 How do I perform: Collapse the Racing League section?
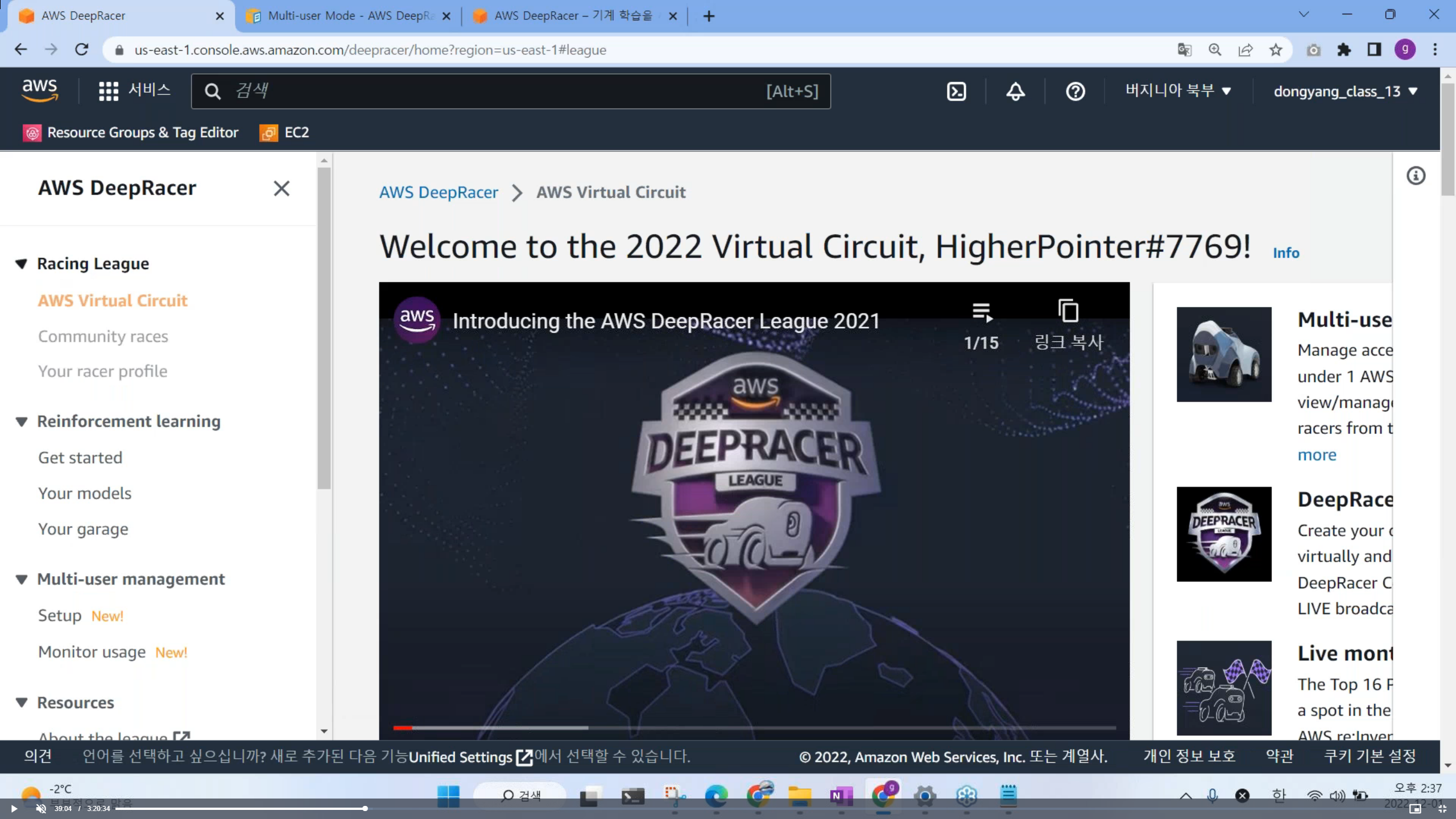point(22,264)
